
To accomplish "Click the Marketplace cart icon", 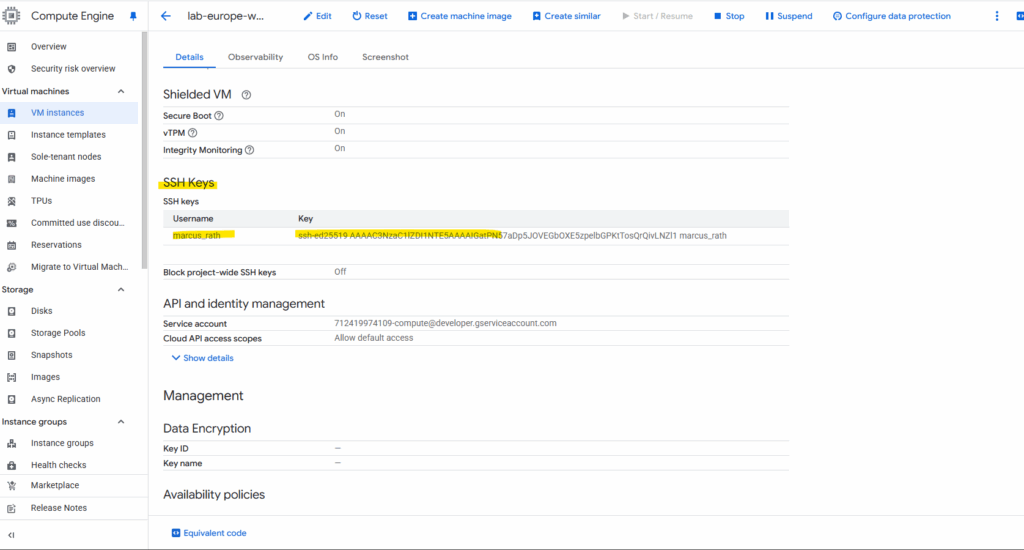I will pyautogui.click(x=11, y=485).
